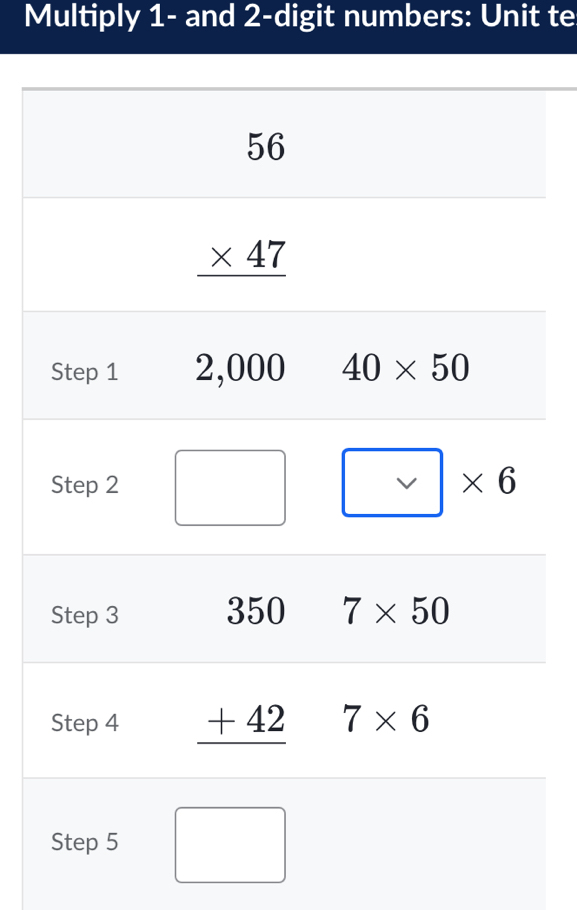The image size is (577, 910).
Task: Select the 350 value in Step 3
Action: [x=256, y=611]
